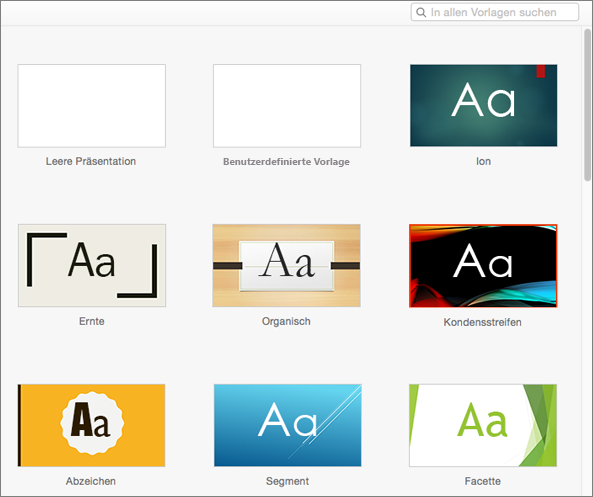Pick the Ion theme thumbnail
Image resolution: width=593 pixels, height=497 pixels.
483,106
